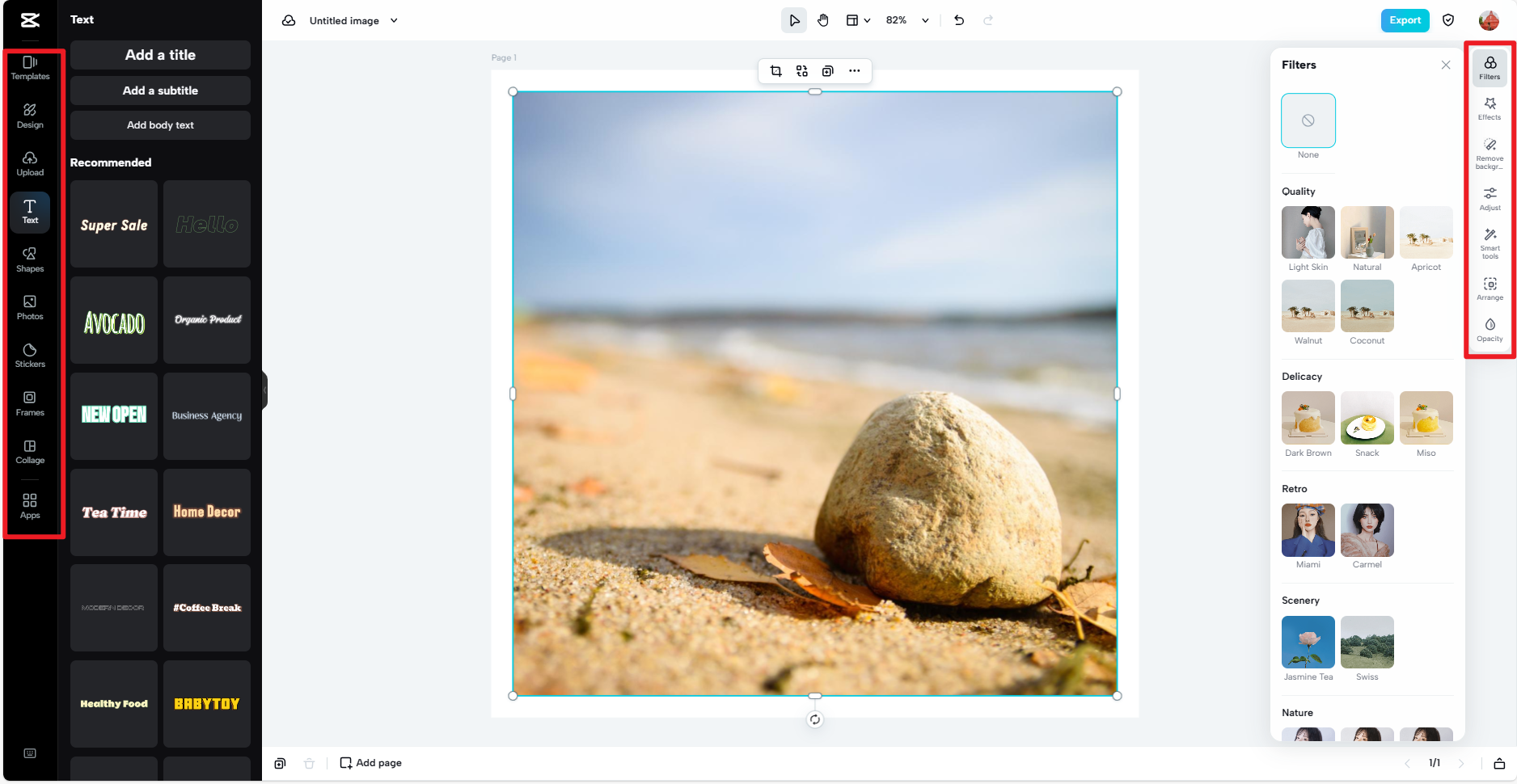Apply the Miso filter
The height and width of the screenshot is (784, 1517).
pyautogui.click(x=1426, y=418)
